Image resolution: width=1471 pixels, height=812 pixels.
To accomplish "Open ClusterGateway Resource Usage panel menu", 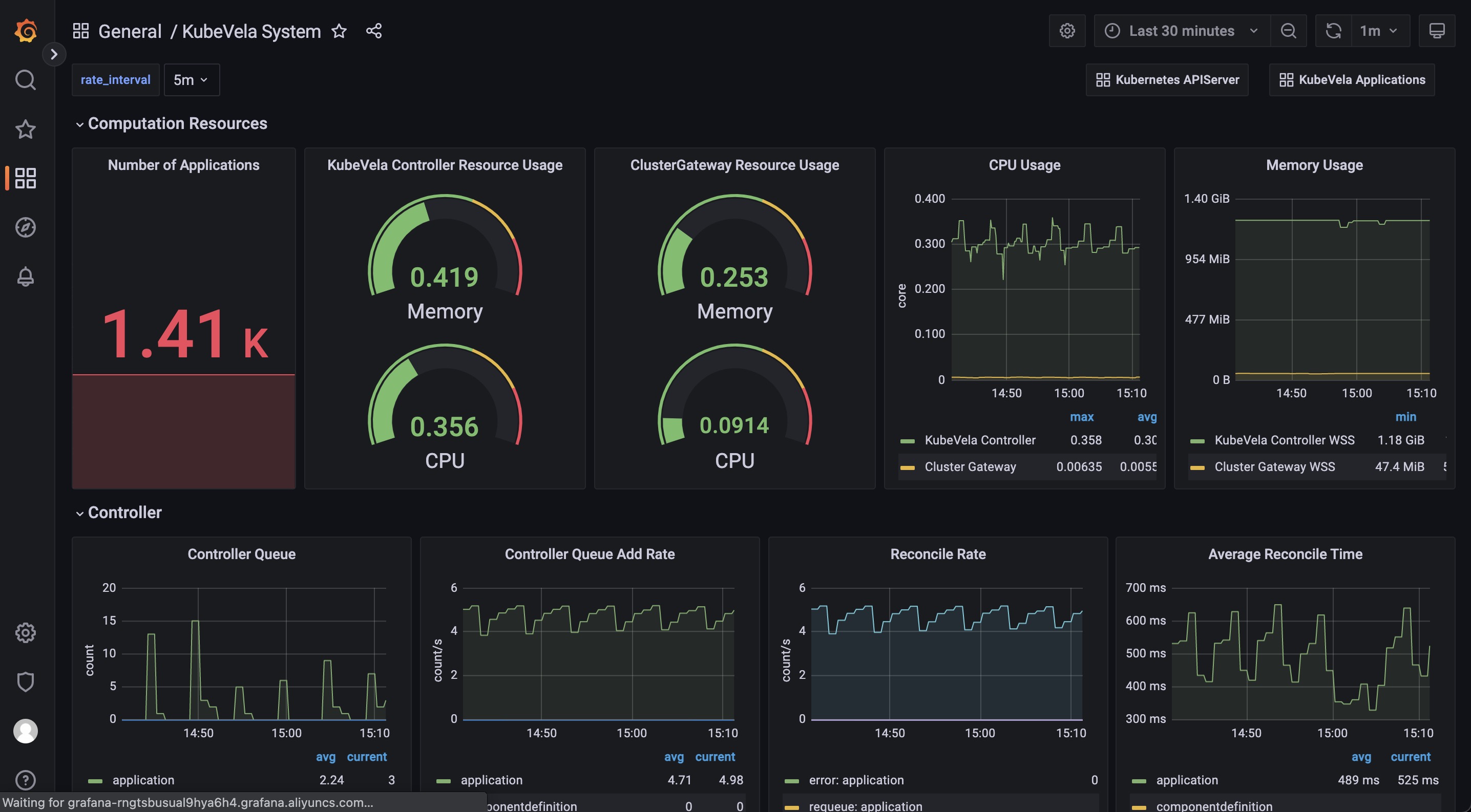I will click(734, 165).
